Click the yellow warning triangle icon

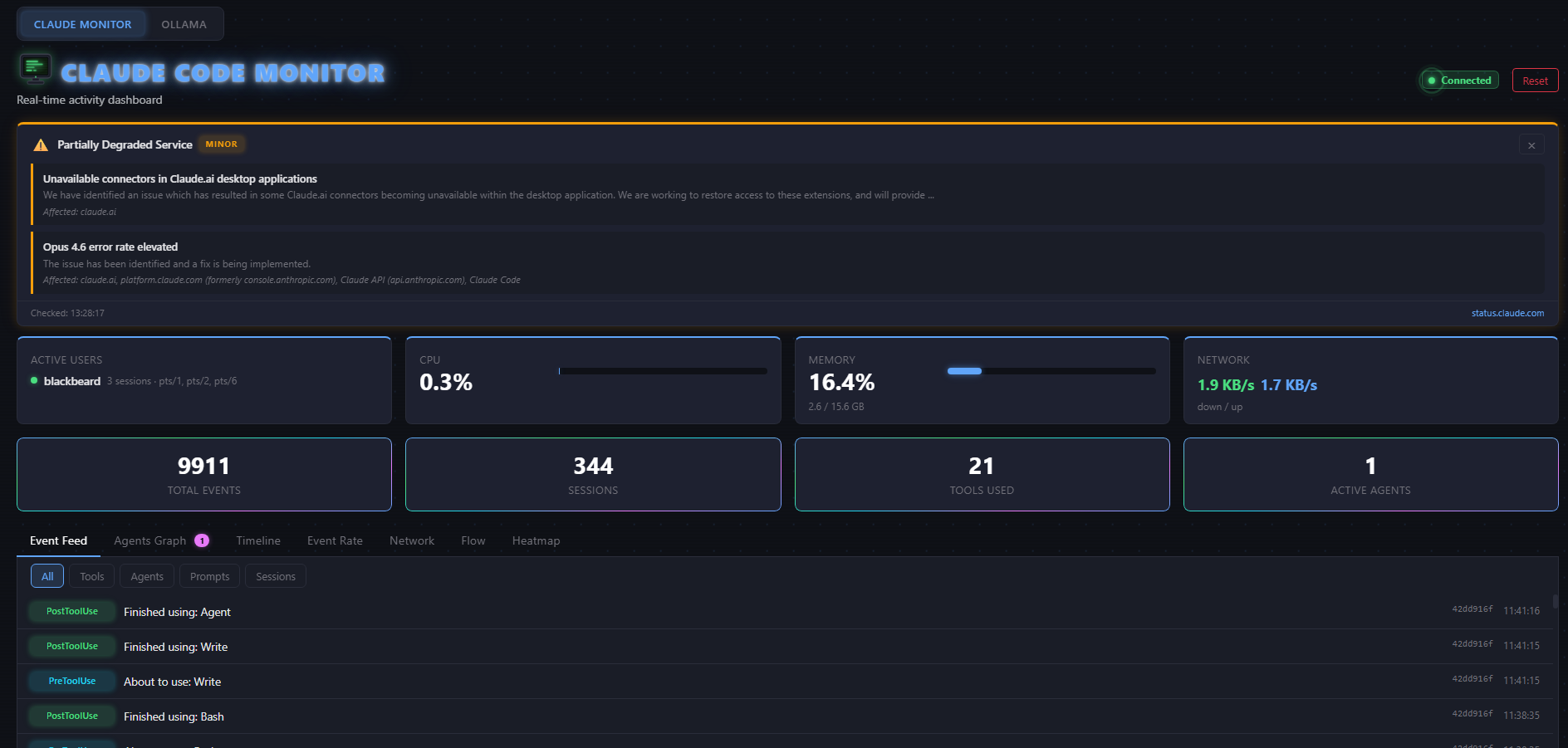[41, 145]
